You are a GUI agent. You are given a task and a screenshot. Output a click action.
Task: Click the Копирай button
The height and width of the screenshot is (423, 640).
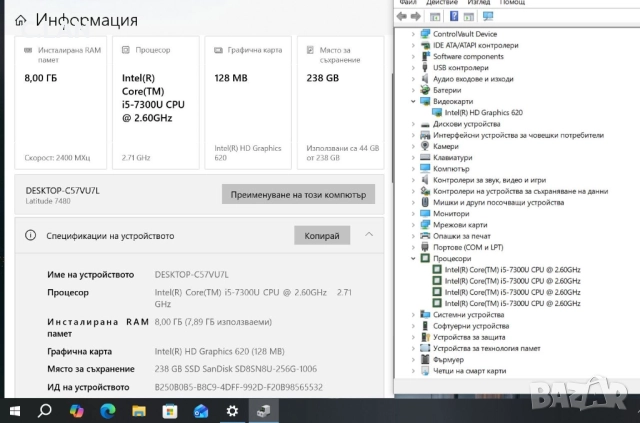coord(322,236)
